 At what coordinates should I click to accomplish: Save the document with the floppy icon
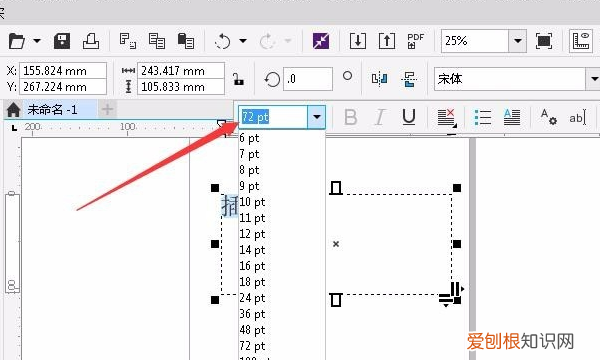62,41
